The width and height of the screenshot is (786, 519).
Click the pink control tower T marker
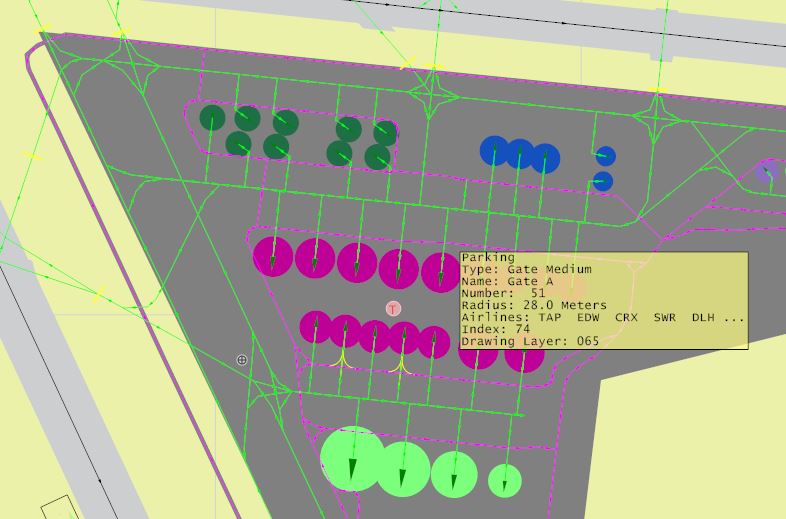click(x=394, y=309)
